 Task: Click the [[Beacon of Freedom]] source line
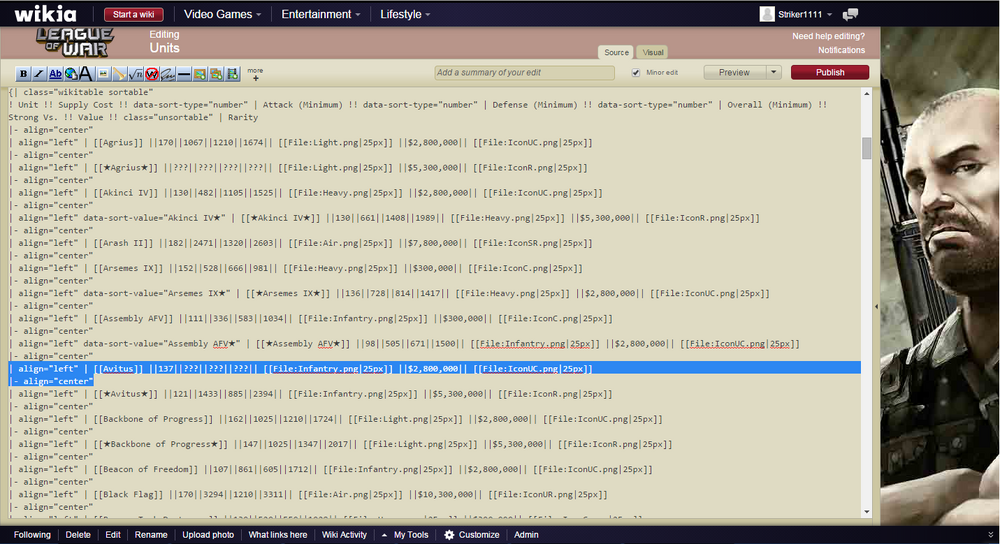(330, 469)
